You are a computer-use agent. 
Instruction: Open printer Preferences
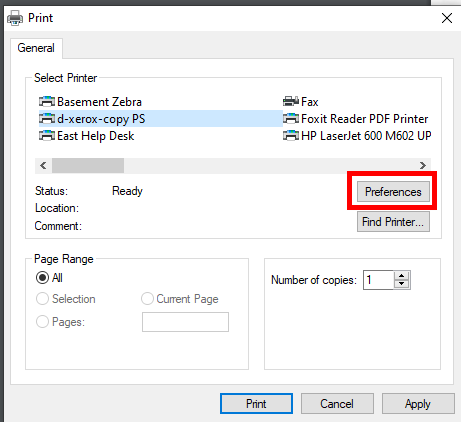(x=393, y=192)
